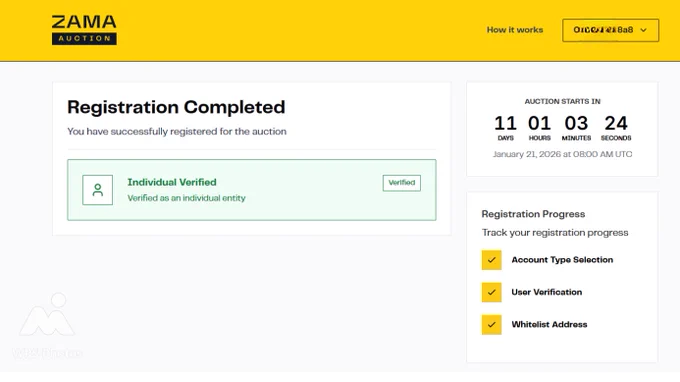This screenshot has height=382, width=680.
Task: Click the ZAMA Auction logo
Action: tap(84, 30)
